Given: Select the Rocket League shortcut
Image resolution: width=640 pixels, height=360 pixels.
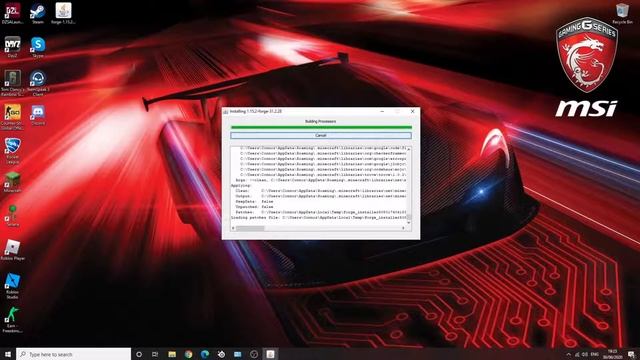Looking at the screenshot, I should [x=12, y=151].
